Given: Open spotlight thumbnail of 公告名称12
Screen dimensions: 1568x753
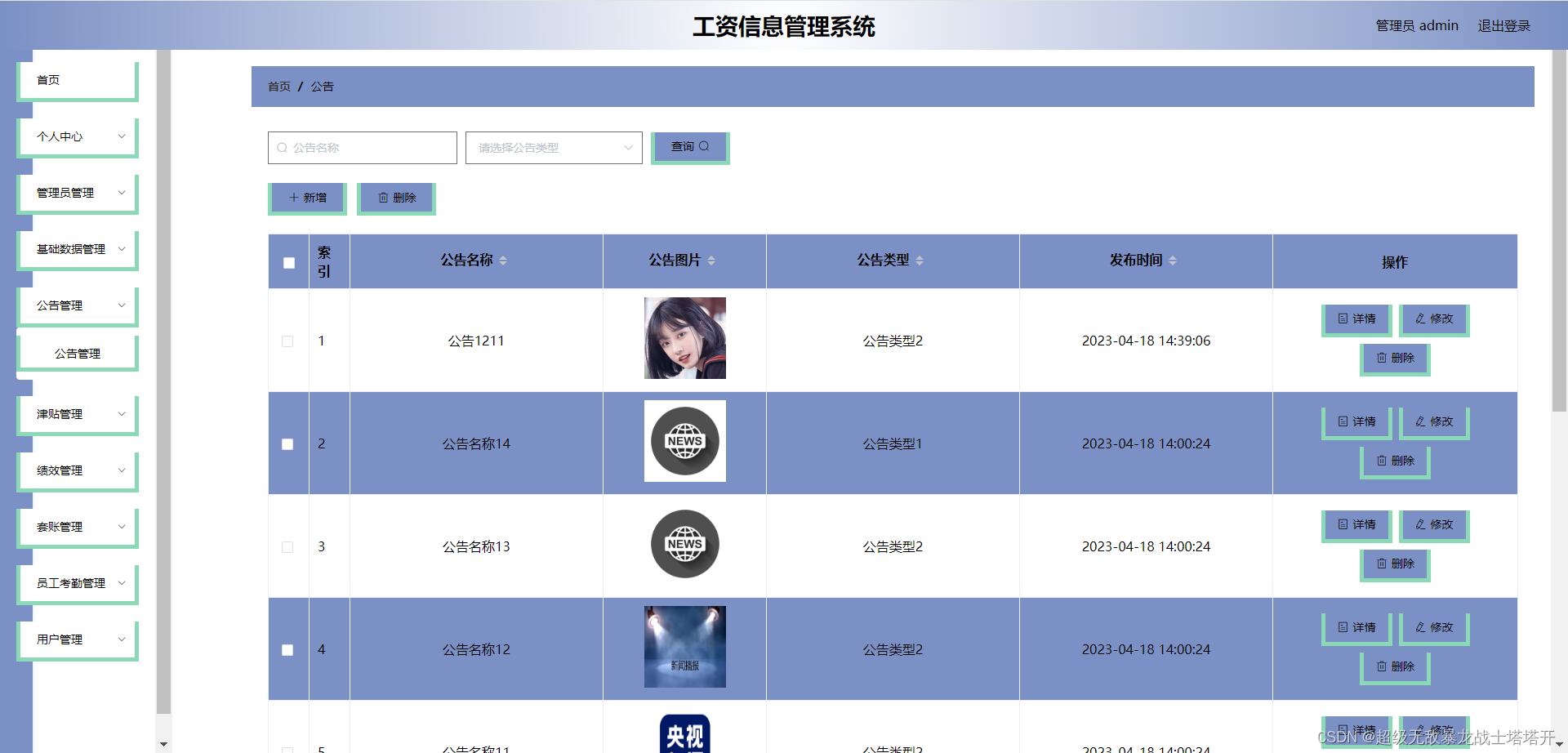Looking at the screenshot, I should [684, 647].
